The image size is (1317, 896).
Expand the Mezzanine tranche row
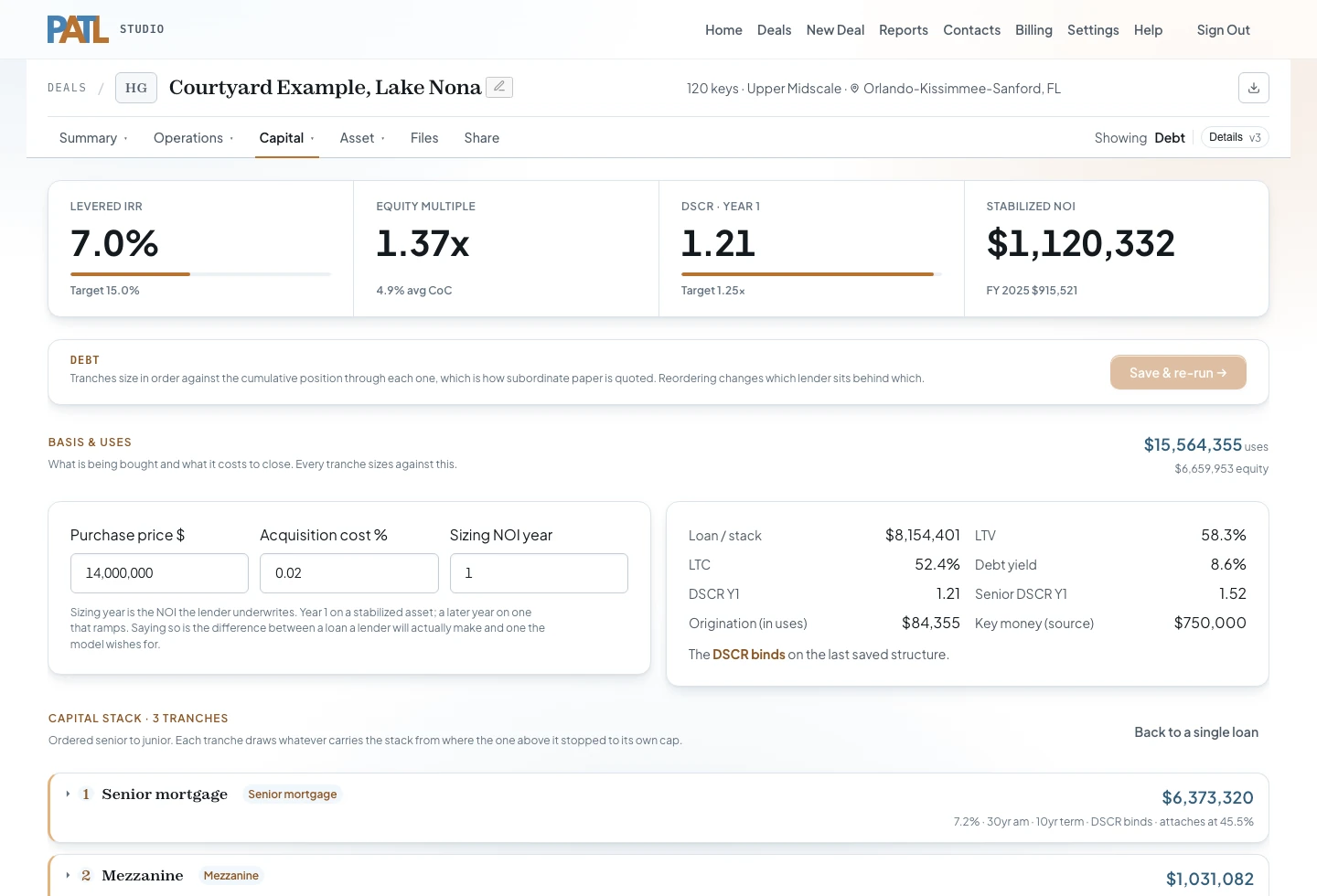[x=68, y=876]
